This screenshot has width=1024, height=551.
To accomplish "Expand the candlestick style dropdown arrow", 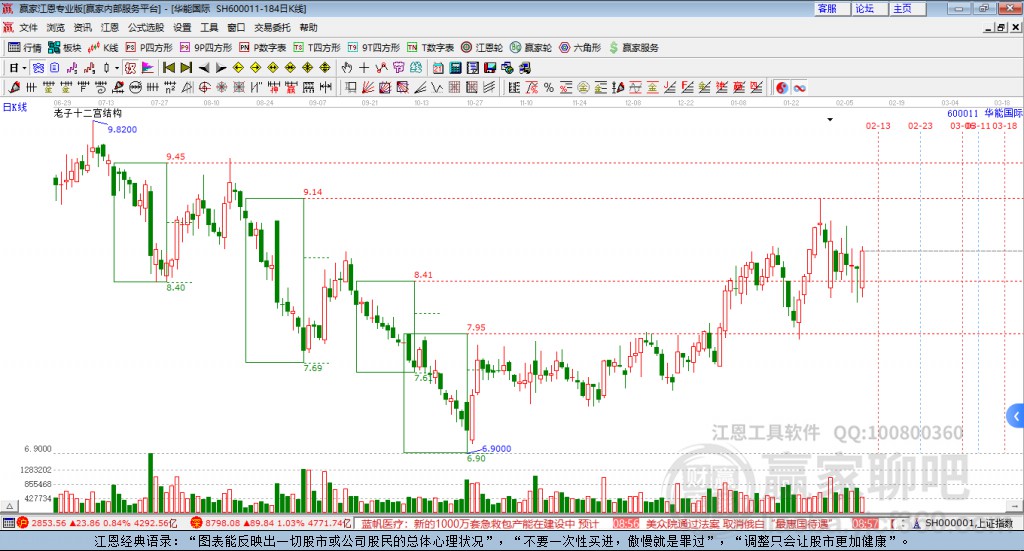I will pyautogui.click(x=117, y=68).
